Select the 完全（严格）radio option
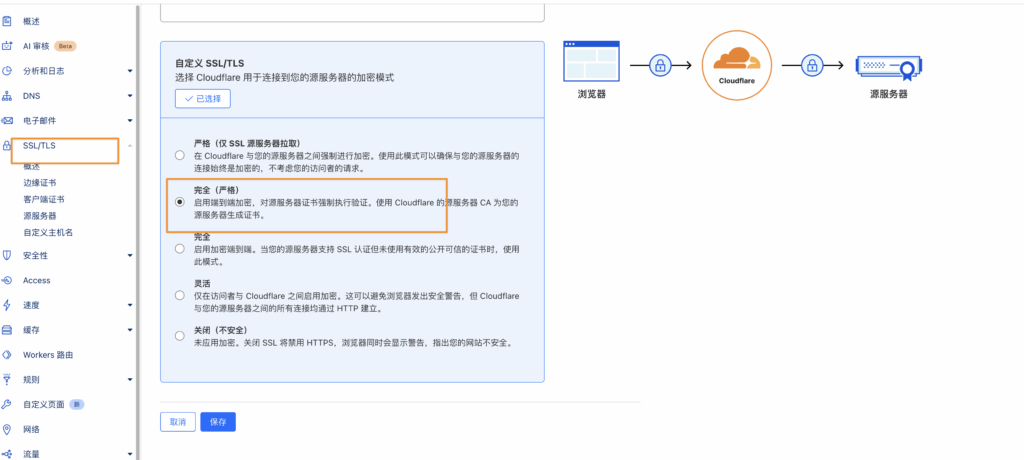The image size is (1024, 460). tap(180, 203)
